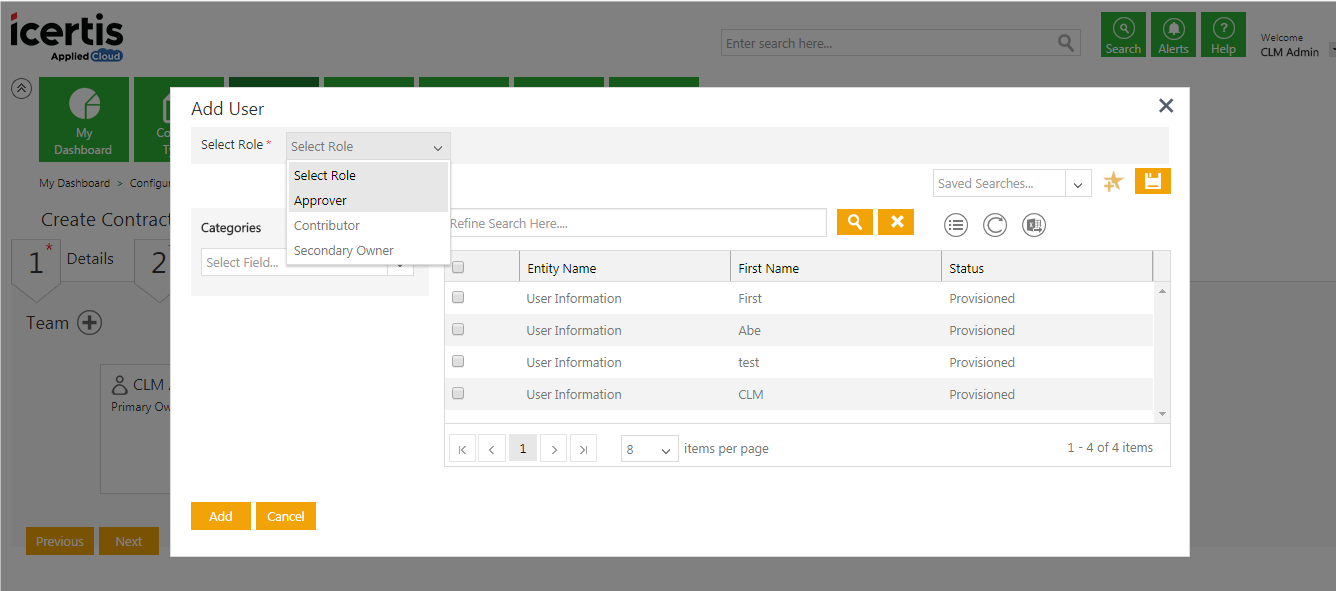Image resolution: width=1336 pixels, height=591 pixels.
Task: Select page 1 in the pager
Action: [522, 449]
